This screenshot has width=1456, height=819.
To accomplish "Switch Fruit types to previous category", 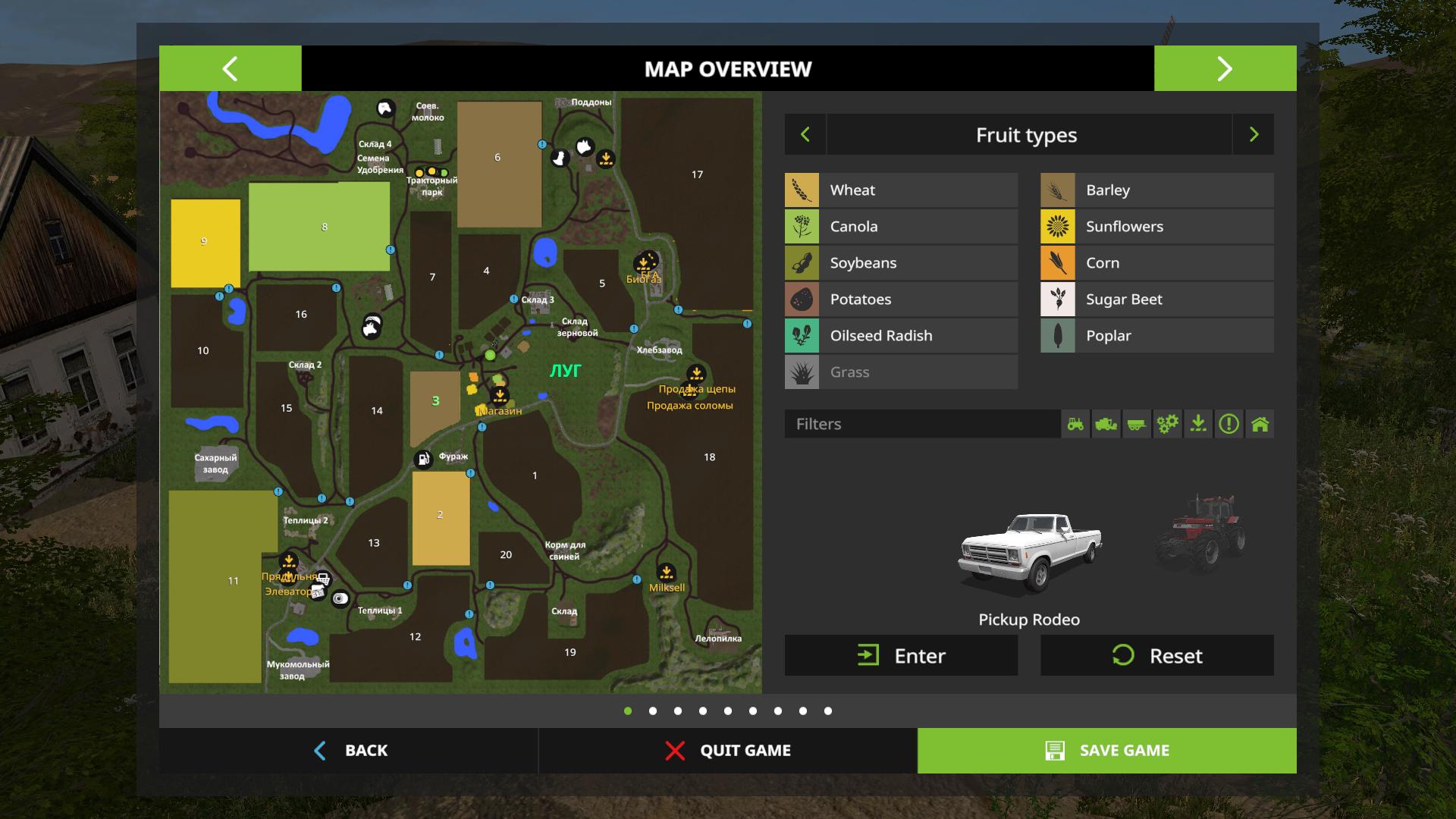I will [805, 135].
